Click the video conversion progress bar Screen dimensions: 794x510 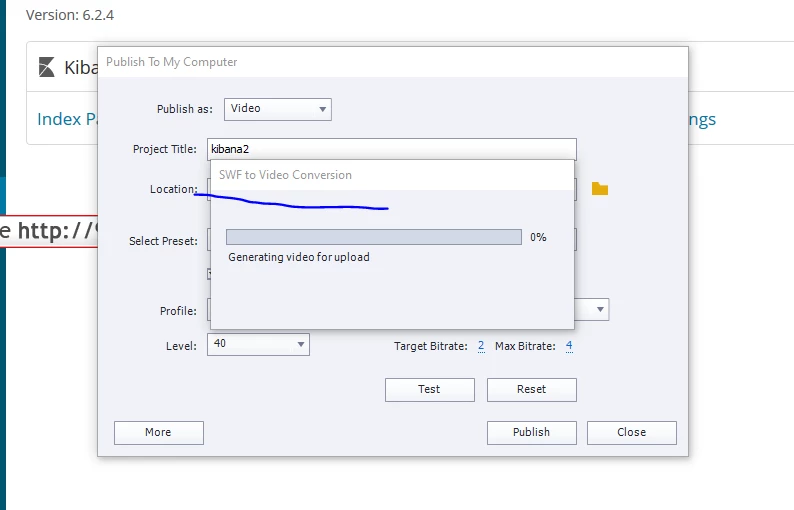pyautogui.click(x=374, y=237)
